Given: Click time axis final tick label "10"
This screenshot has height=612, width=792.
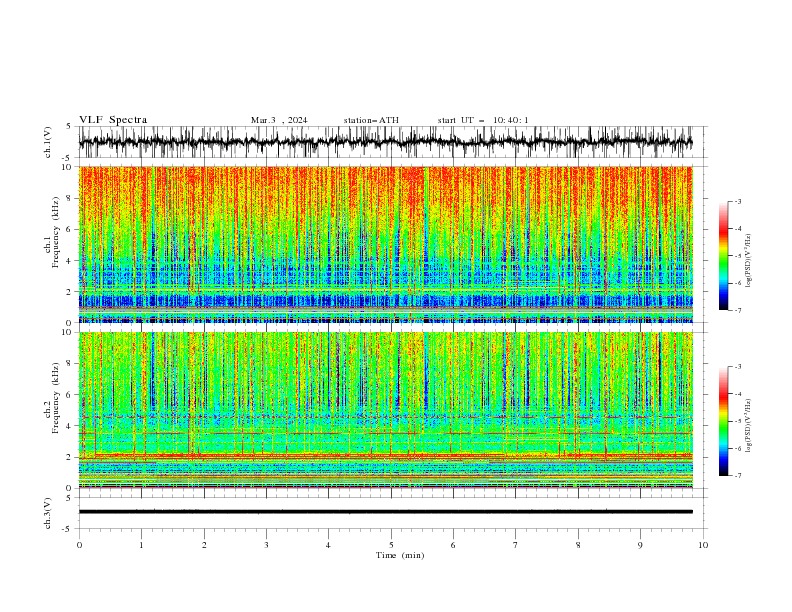Looking at the screenshot, I should [x=703, y=545].
